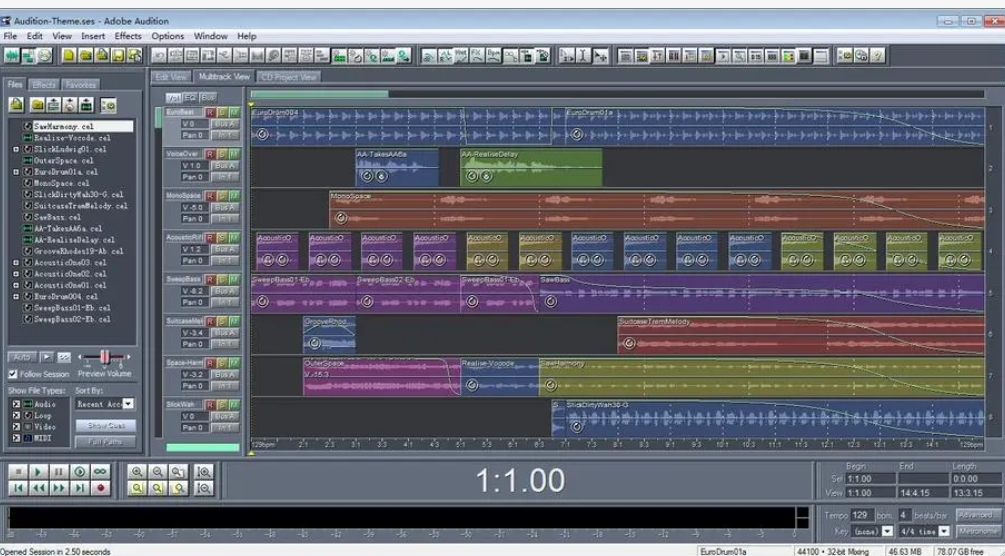
Task: Toggle the Audio file type checkbox
Action: [17, 404]
